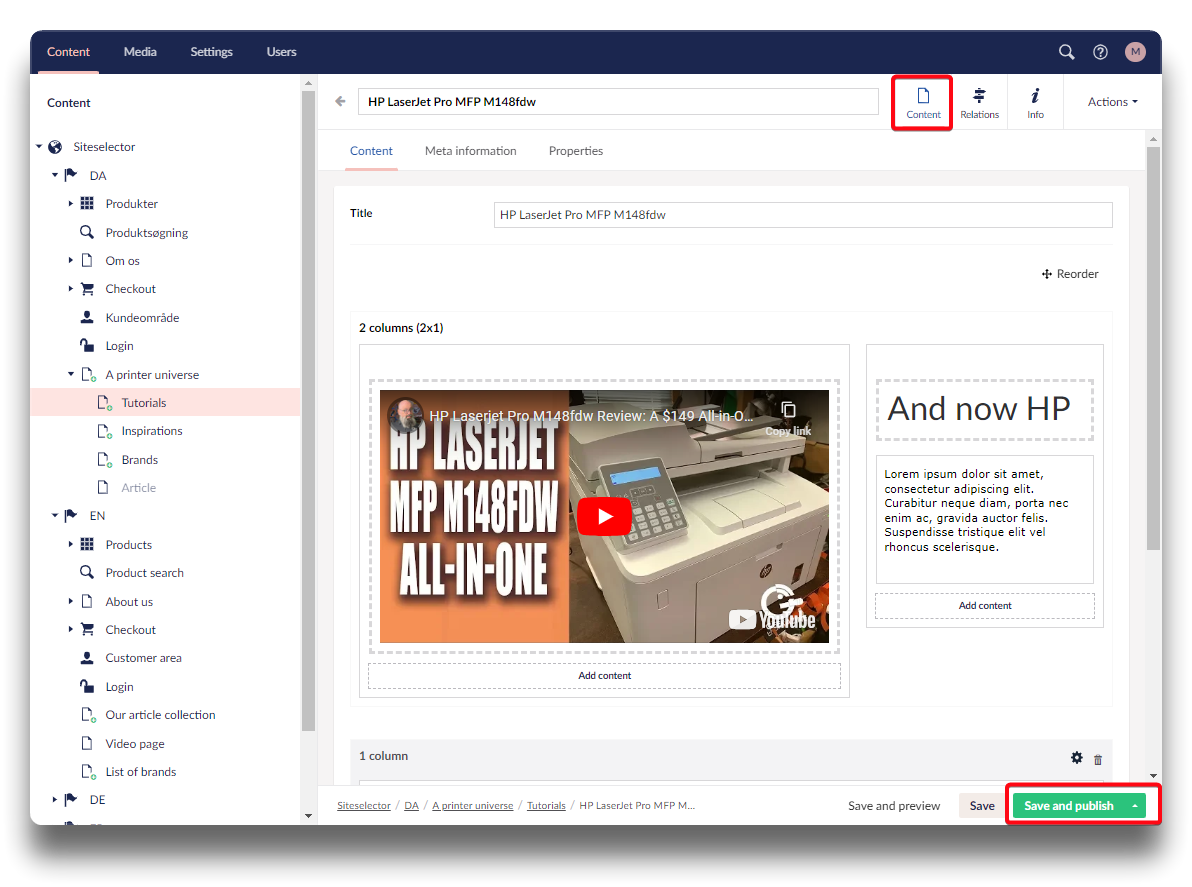Screen dimensions: 1192x887
Task: Click the Reorder move icon
Action: tap(1047, 274)
